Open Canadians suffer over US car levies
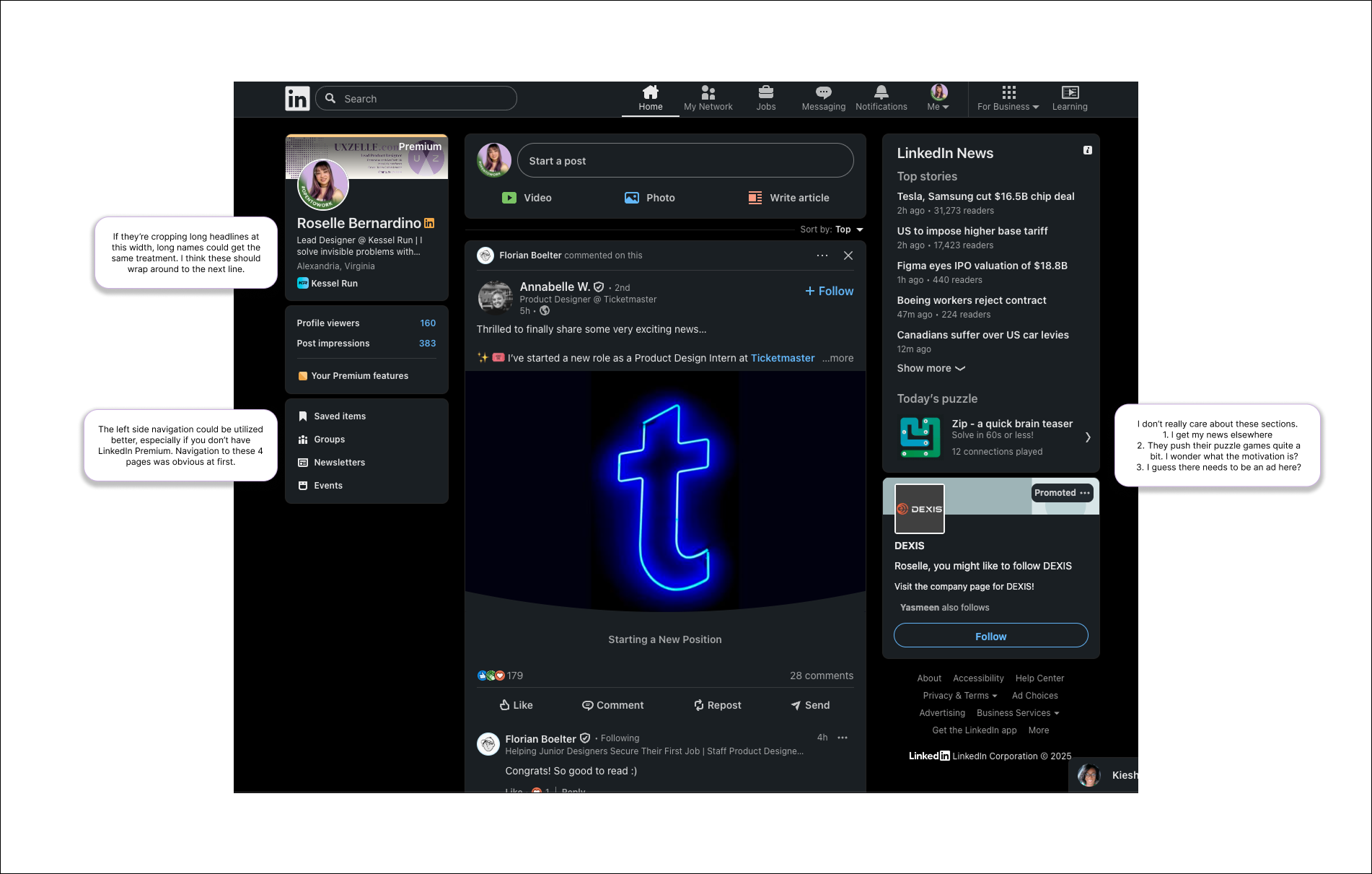1372x874 pixels. [982, 335]
